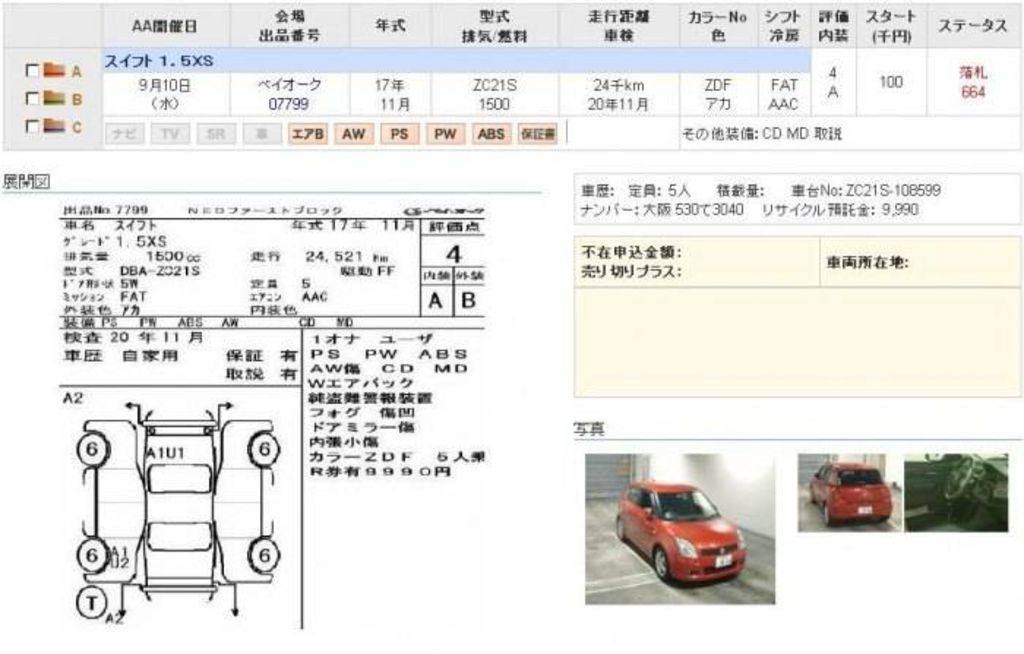The height and width of the screenshot is (654, 1024).
Task: Click the folder B icon
Action: pos(54,99)
